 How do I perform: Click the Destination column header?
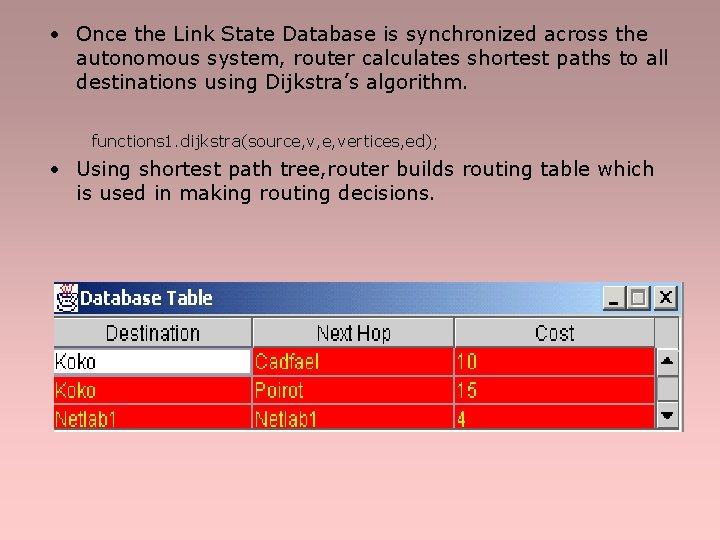click(x=153, y=333)
